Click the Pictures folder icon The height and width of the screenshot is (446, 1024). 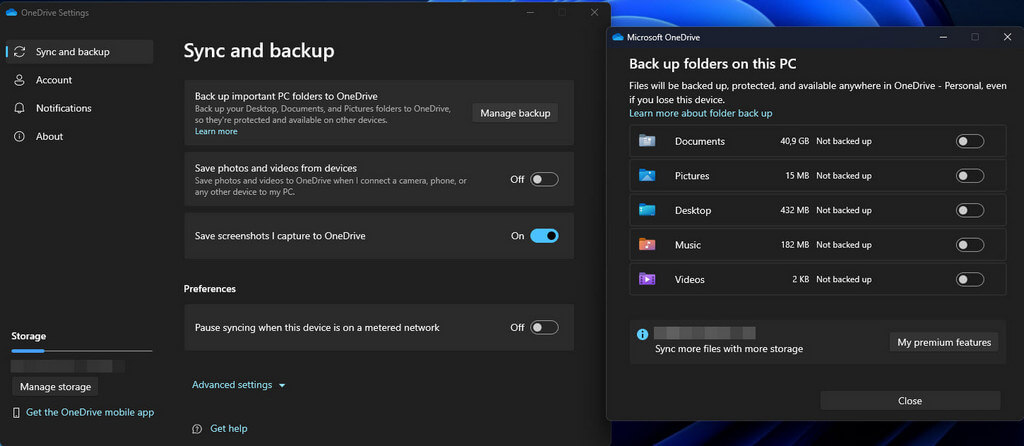pos(647,176)
